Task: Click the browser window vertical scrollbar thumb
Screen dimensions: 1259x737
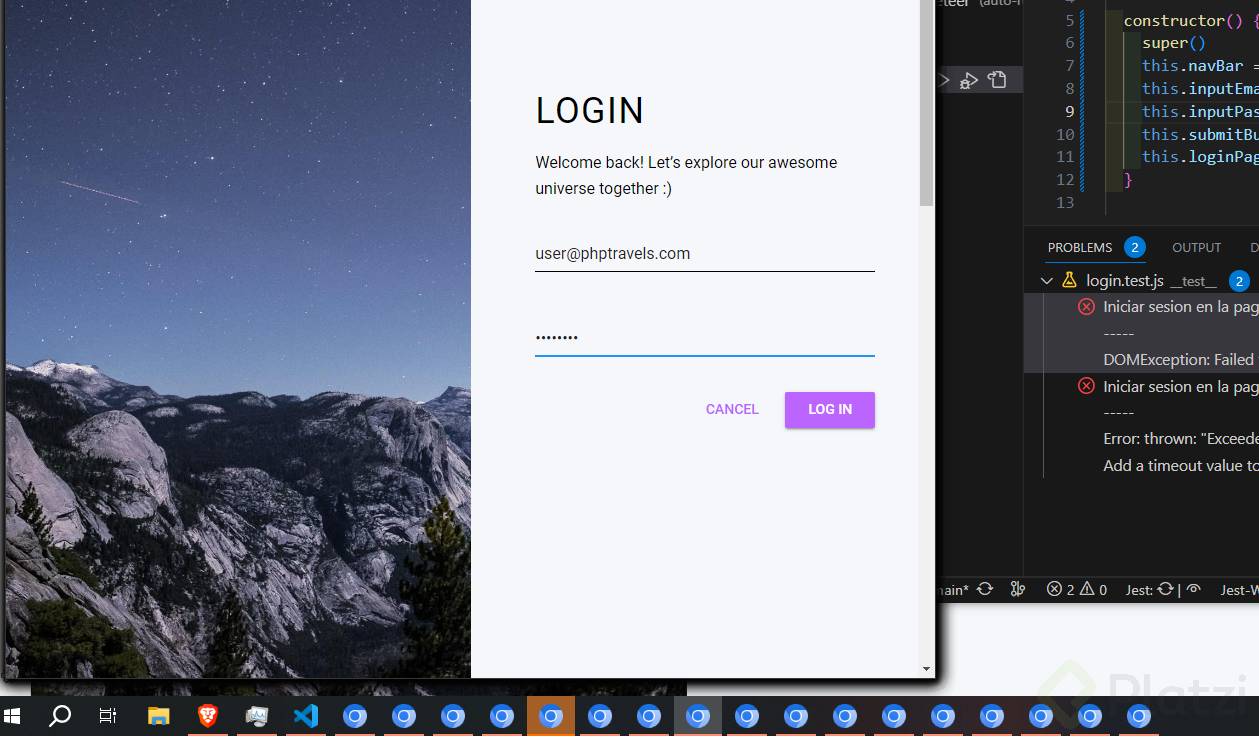Action: [927, 103]
